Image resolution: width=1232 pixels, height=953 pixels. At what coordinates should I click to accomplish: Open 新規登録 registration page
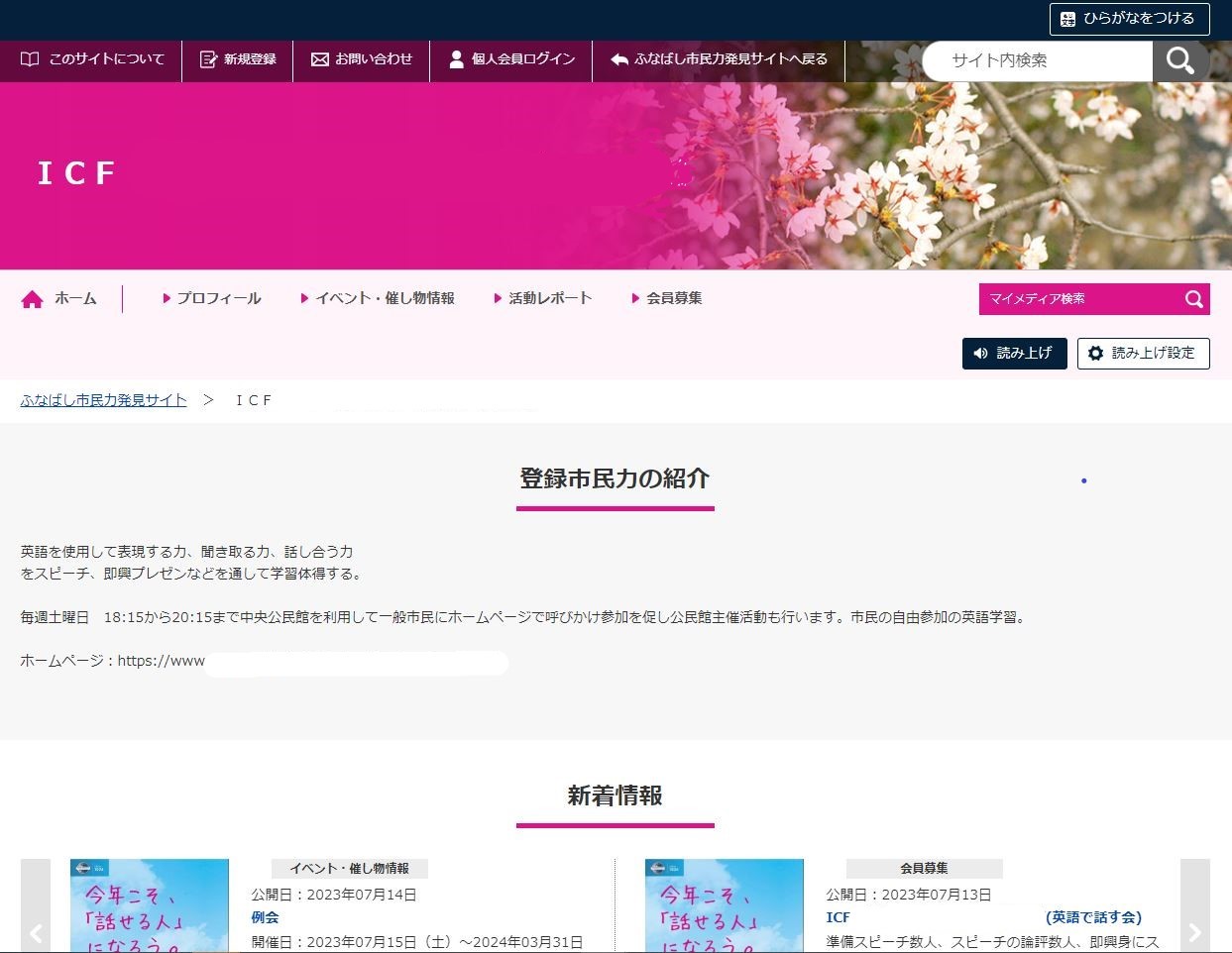coord(238,59)
